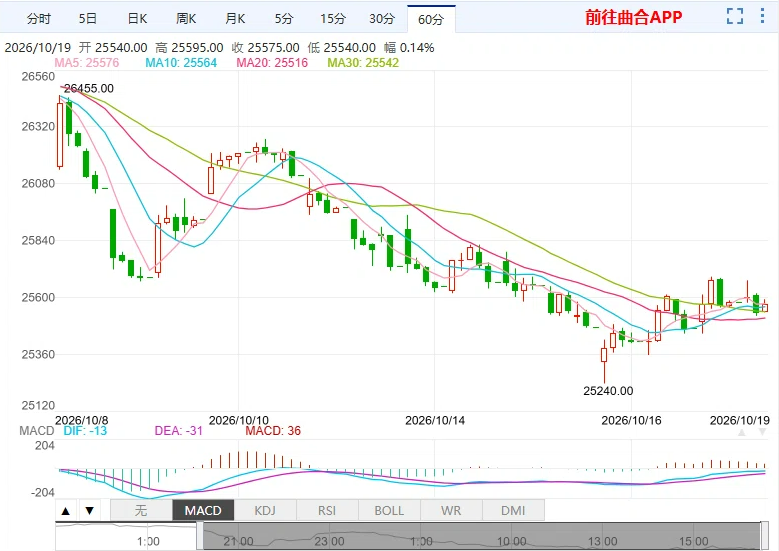
Task: Click the 收 25575.00 closing price text
Action: click(265, 48)
